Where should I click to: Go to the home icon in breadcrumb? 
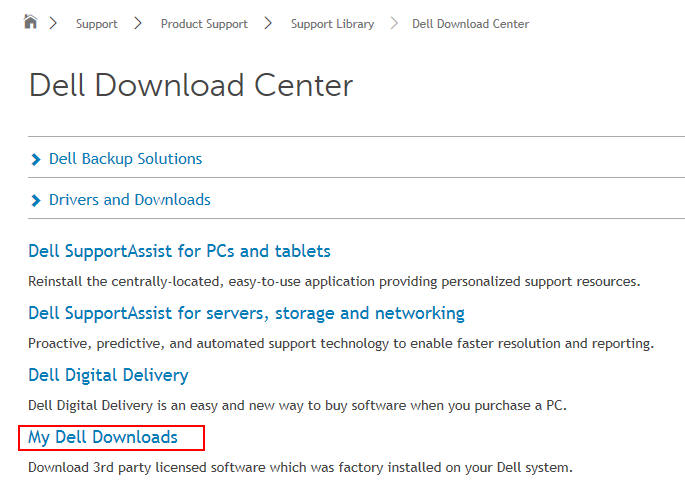coord(31,21)
